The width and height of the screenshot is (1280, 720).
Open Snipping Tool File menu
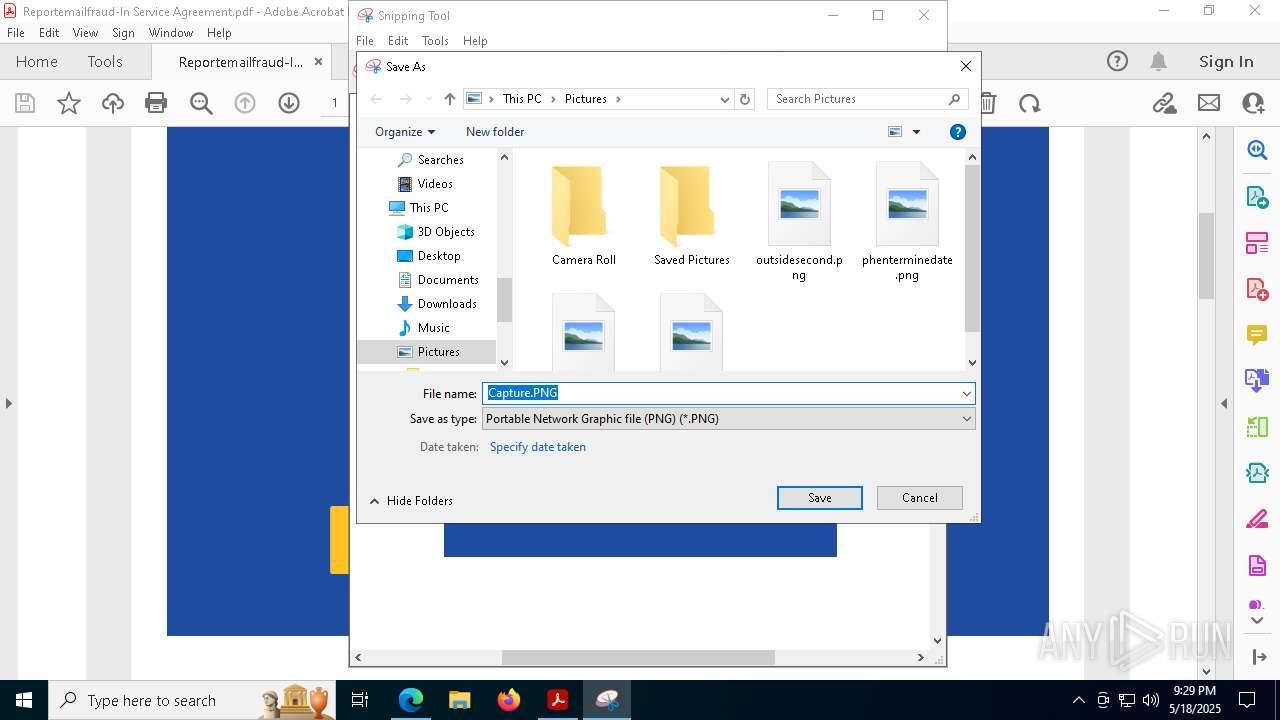click(x=365, y=41)
